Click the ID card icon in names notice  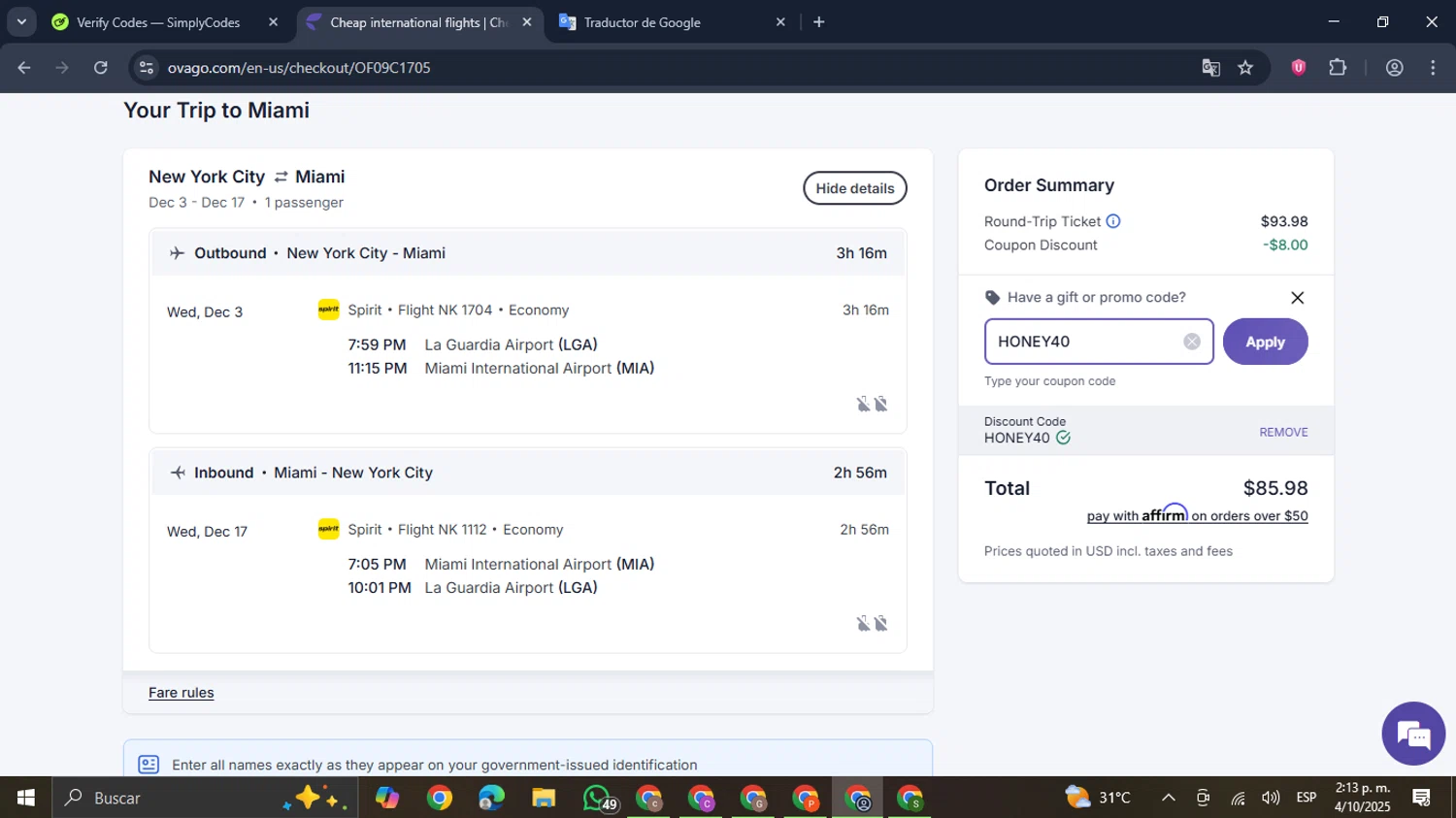149,765
